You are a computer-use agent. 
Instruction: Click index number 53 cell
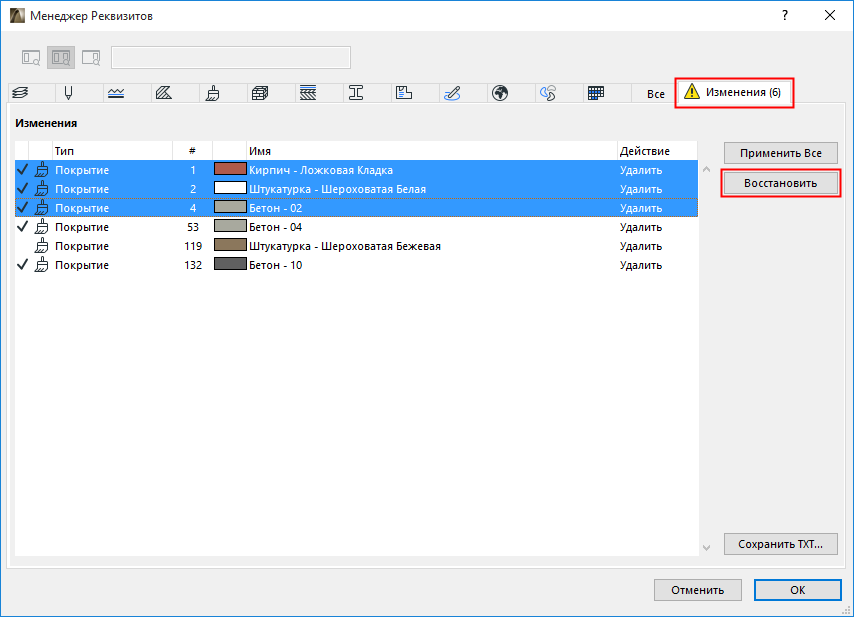pos(193,227)
